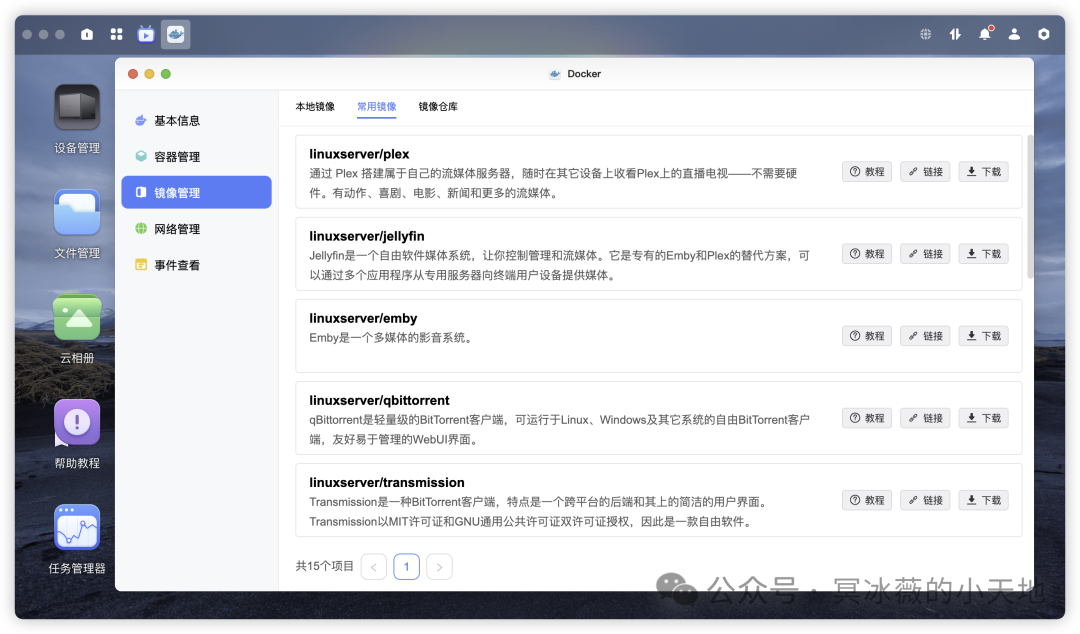Open 事件查看 in Docker sidebar
The image size is (1080, 634).
click(x=196, y=265)
